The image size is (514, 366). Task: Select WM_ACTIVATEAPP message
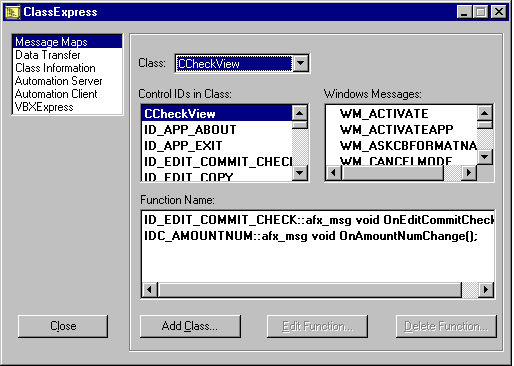coord(401,129)
